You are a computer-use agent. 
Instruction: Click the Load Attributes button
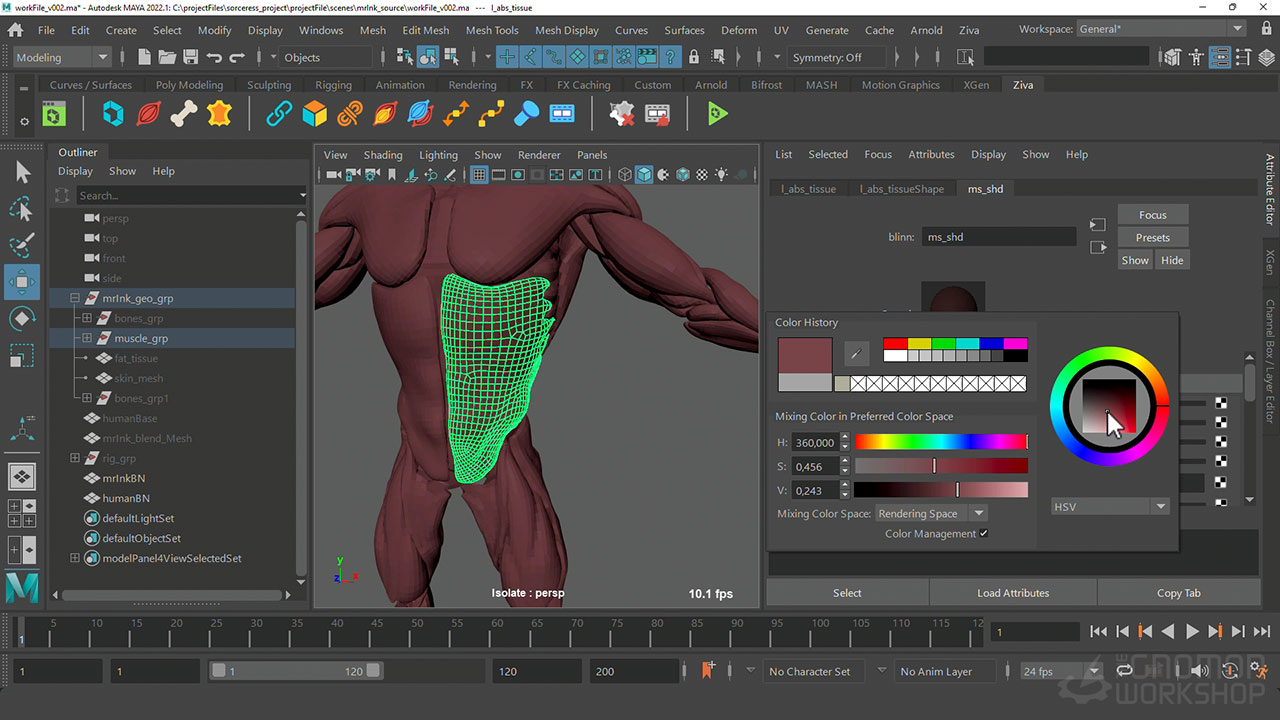1012,593
